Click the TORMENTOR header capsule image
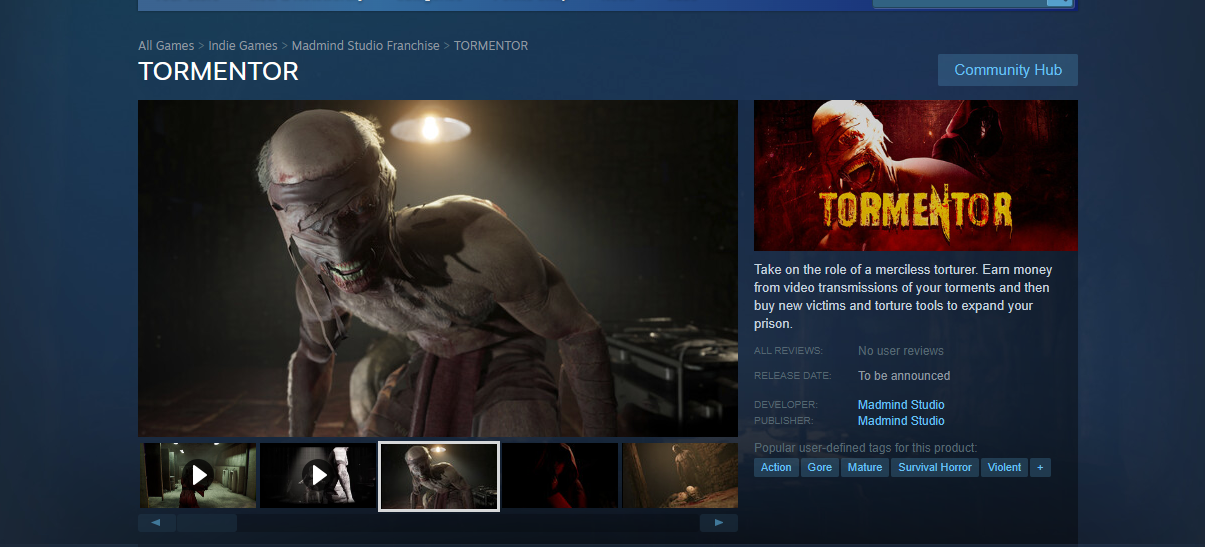This screenshot has width=1205, height=547. pyautogui.click(x=916, y=175)
